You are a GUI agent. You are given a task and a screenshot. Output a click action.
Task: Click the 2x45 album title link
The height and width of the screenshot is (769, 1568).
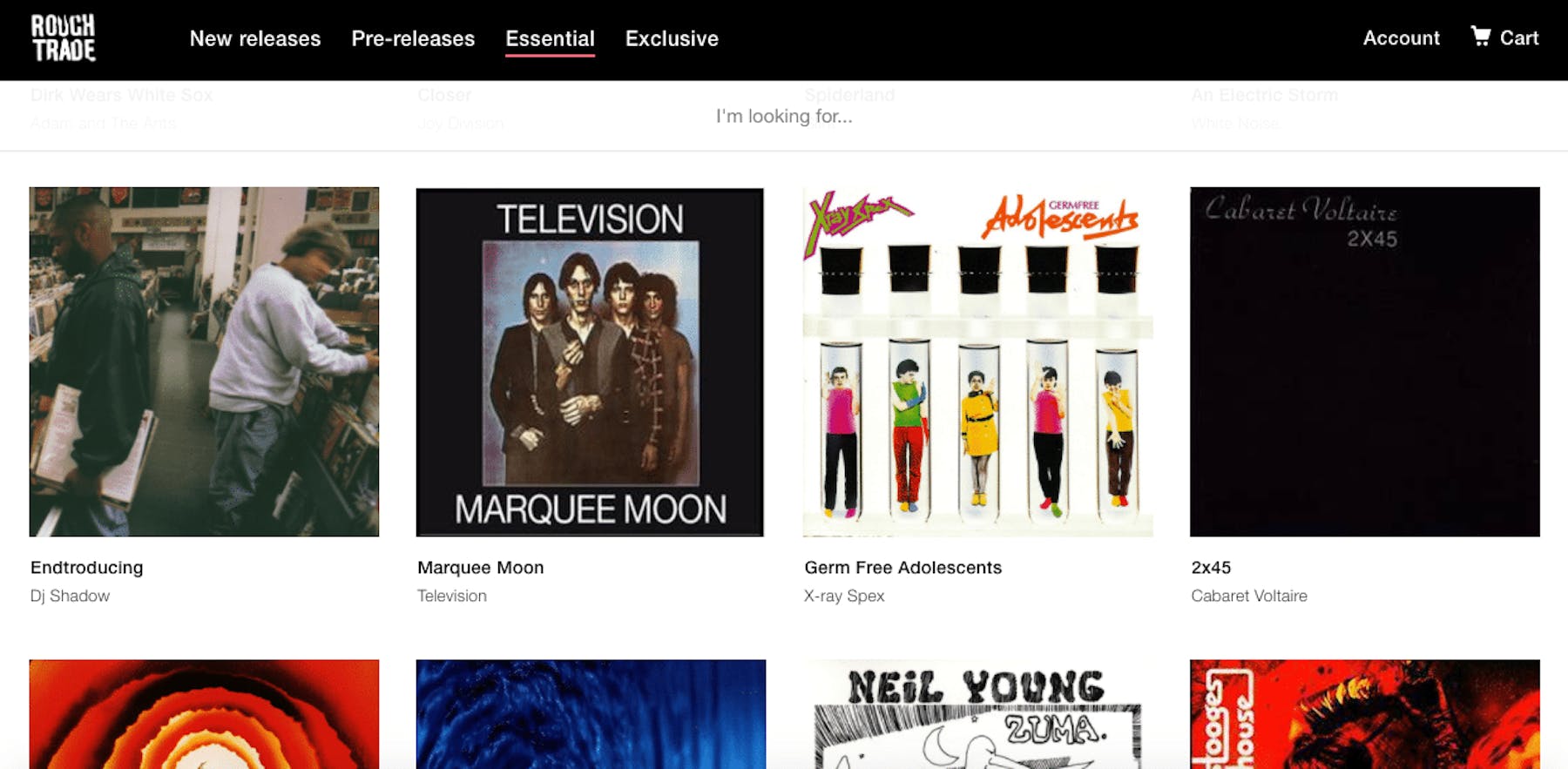[x=1211, y=567]
